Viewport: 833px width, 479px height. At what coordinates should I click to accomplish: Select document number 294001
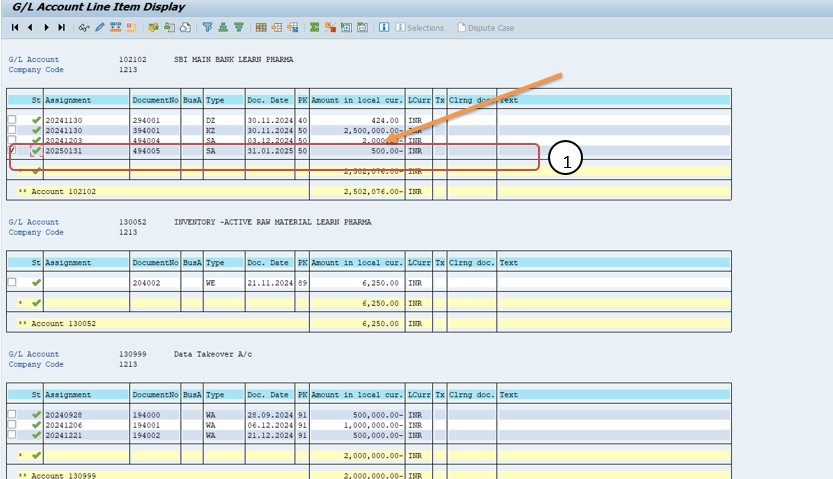pos(146,121)
